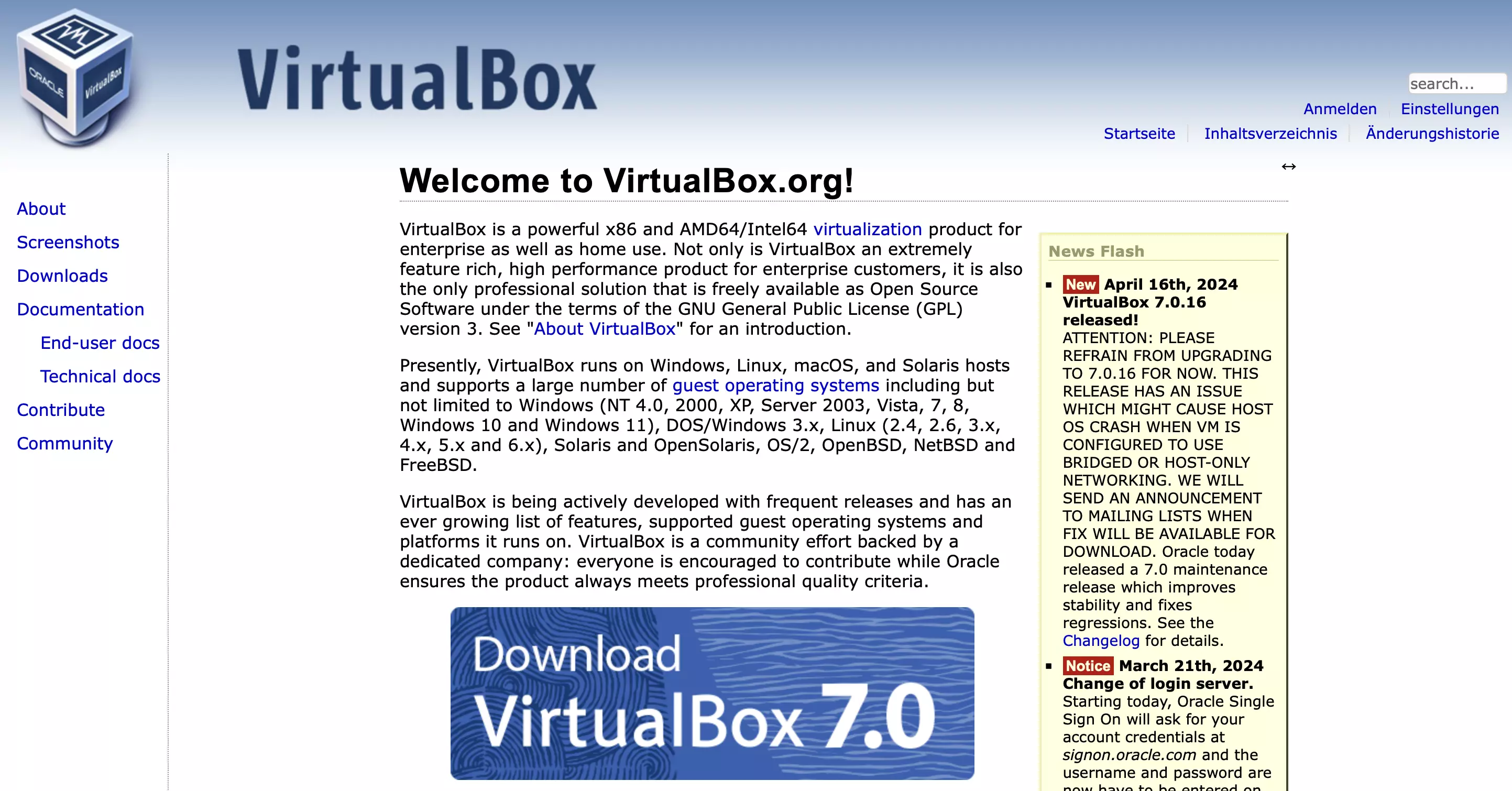Open the Contribute page
The image size is (1512, 791).
point(60,409)
